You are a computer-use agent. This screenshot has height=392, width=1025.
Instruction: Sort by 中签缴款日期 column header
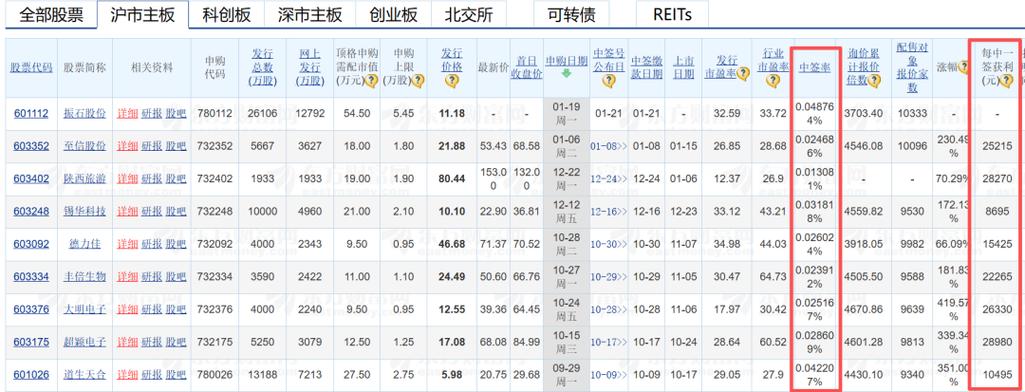647,67
